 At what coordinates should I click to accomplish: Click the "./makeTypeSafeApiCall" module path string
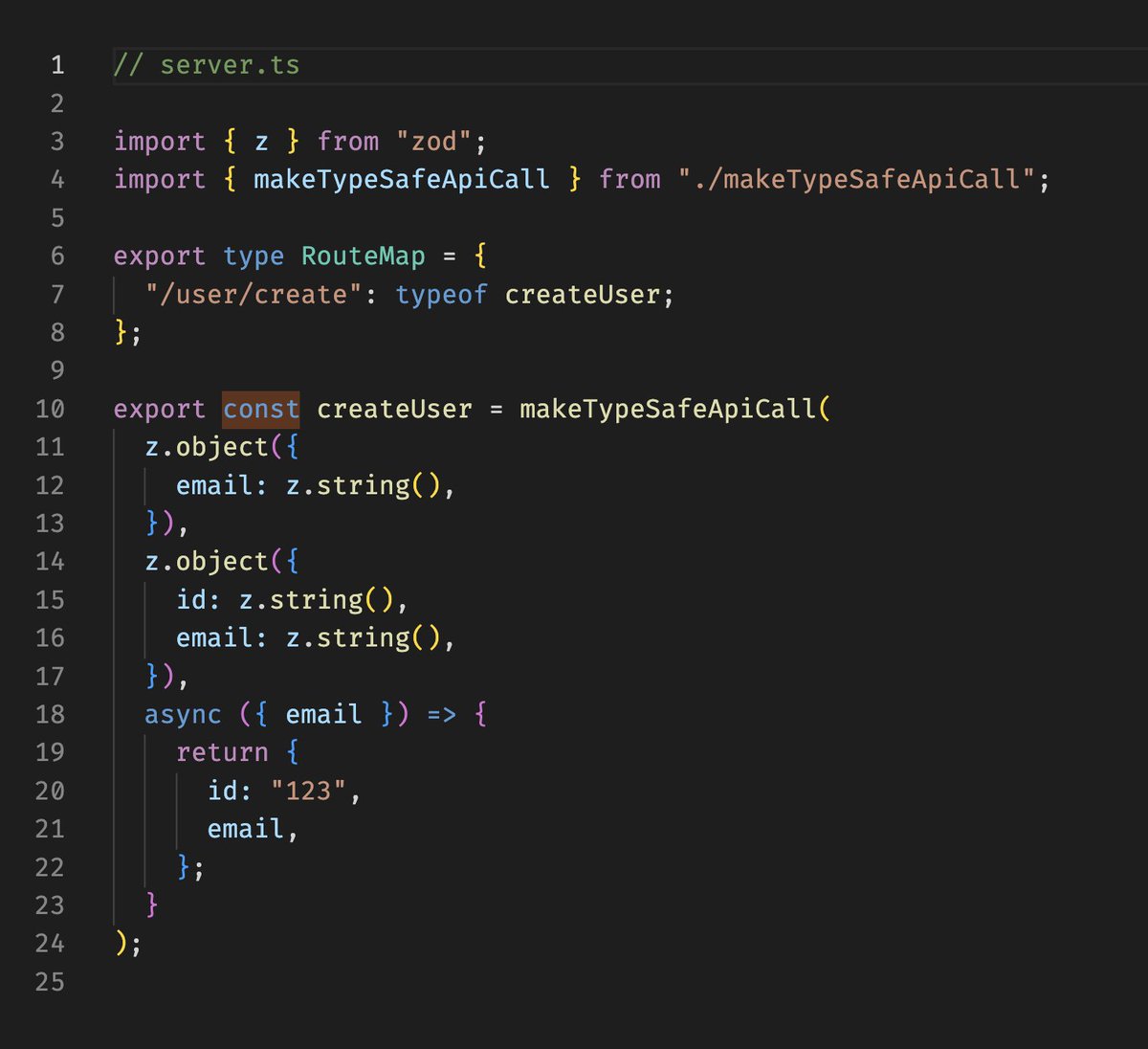pos(857,180)
